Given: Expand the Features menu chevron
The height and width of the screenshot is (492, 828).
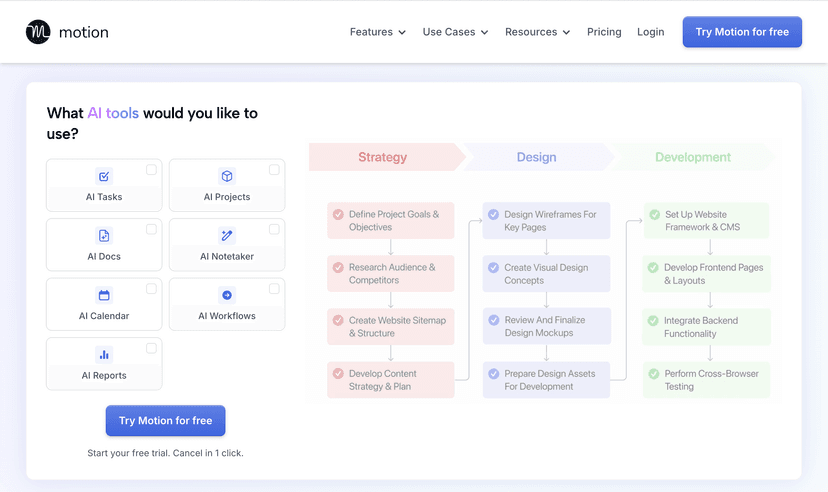Looking at the screenshot, I should point(402,33).
